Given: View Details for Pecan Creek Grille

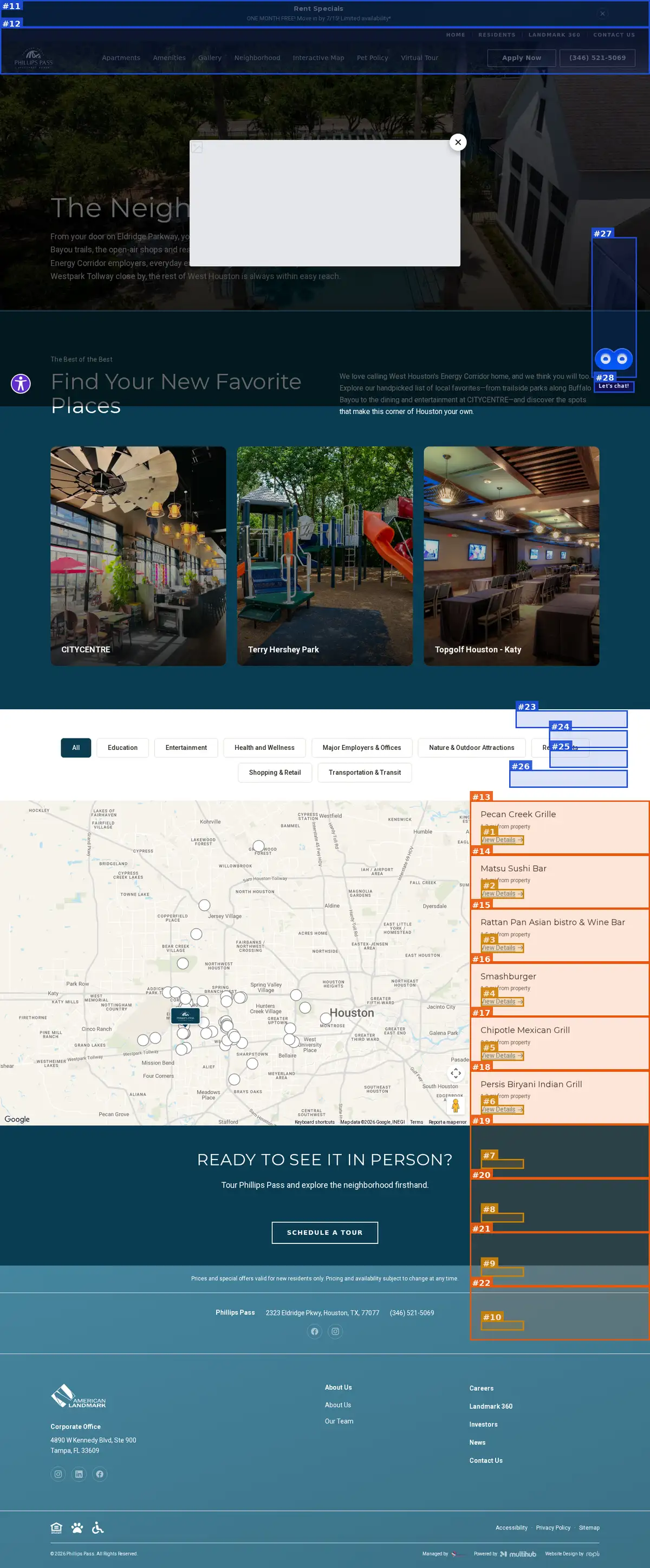Looking at the screenshot, I should click(502, 840).
